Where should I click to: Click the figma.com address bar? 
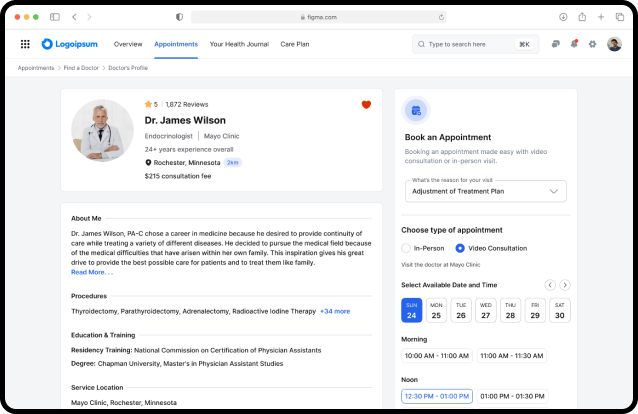[319, 17]
